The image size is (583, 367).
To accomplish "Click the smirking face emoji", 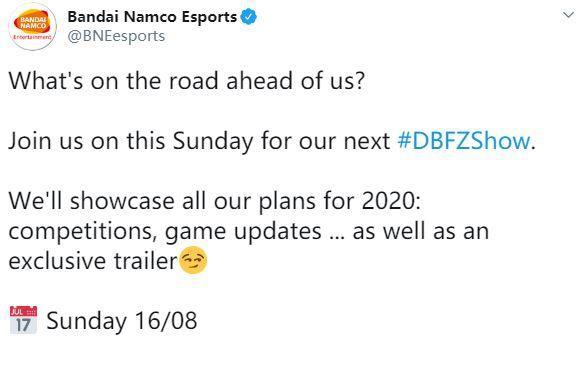I will (193, 260).
